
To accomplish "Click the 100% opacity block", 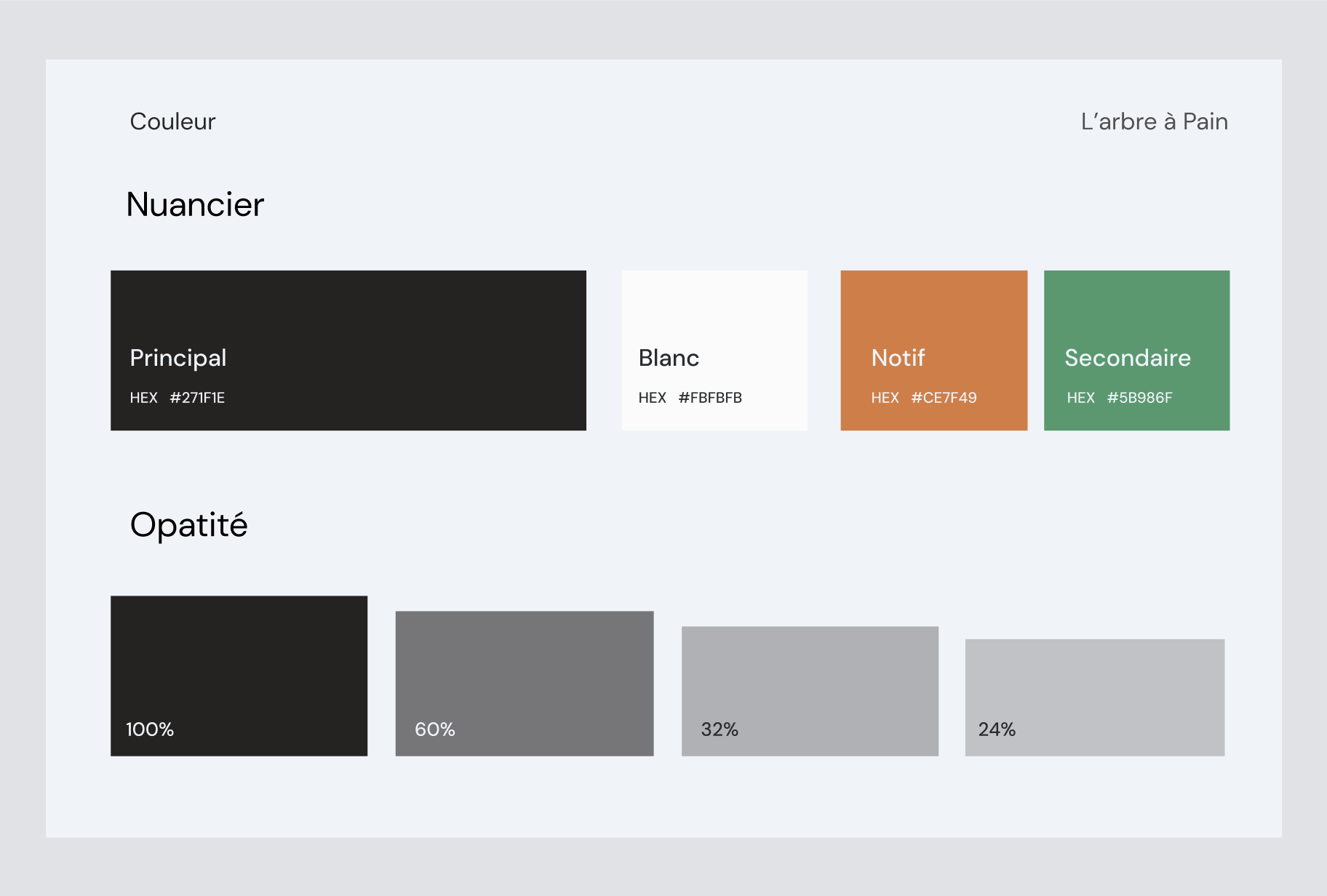I will pyautogui.click(x=239, y=676).
